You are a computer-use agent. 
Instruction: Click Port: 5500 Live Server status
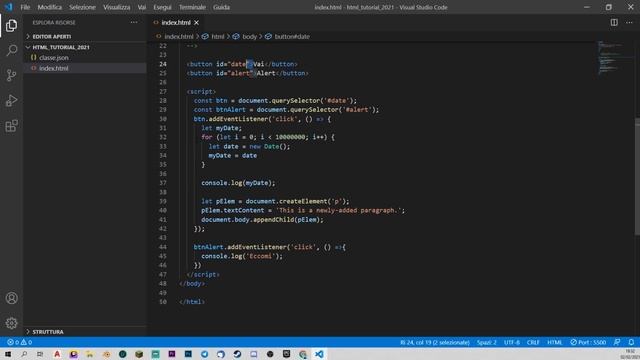point(588,342)
